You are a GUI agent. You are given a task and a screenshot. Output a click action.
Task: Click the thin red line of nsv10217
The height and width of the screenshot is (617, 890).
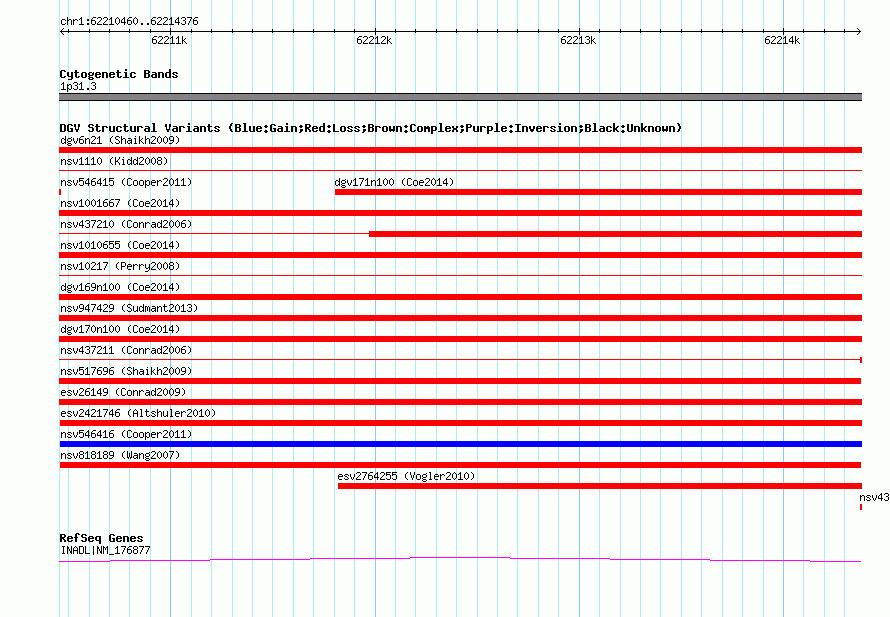pos(460,276)
